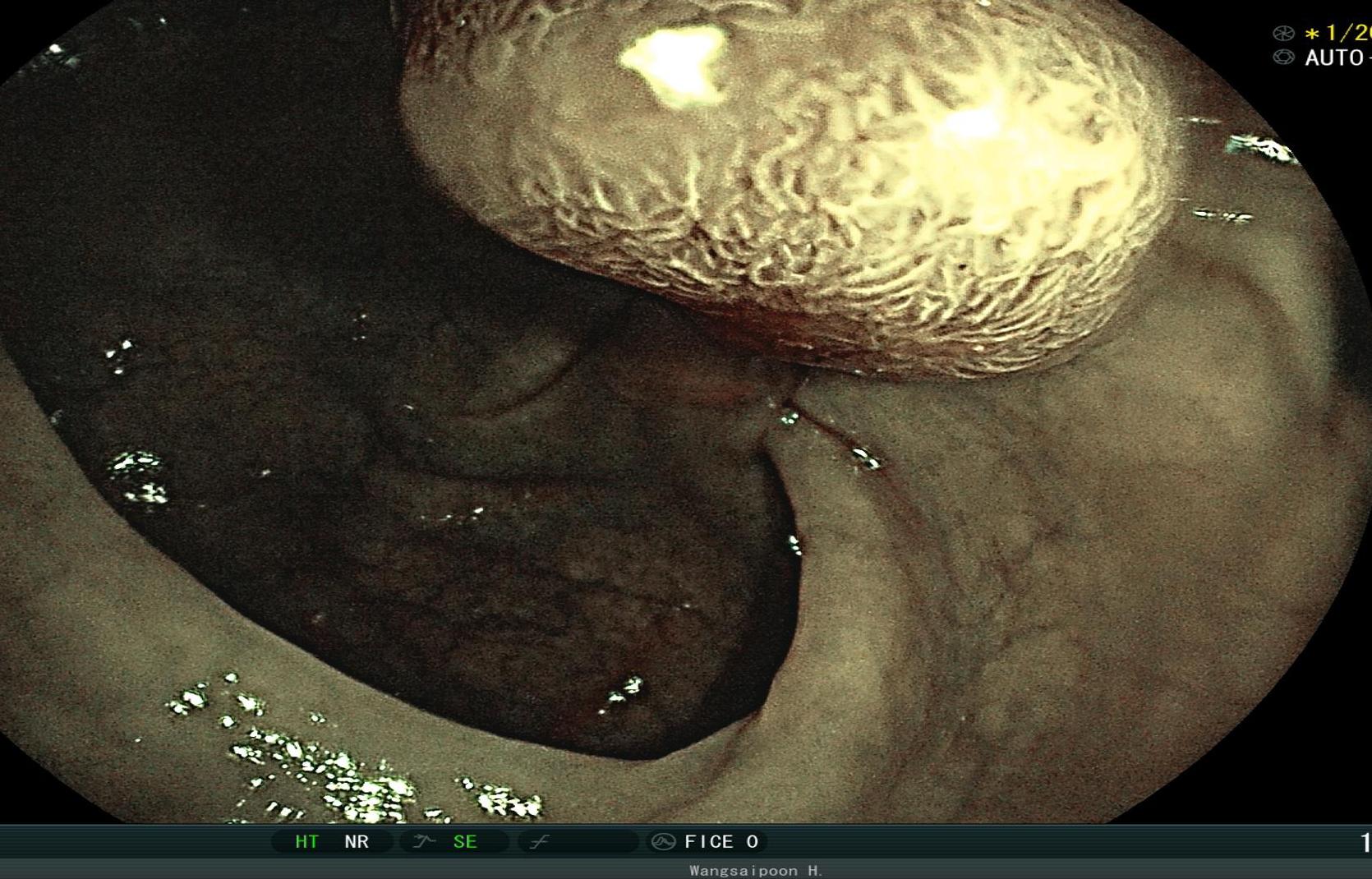Click the Wangsaipoon H. name text
This screenshot has width=1372, height=879.
756,871
